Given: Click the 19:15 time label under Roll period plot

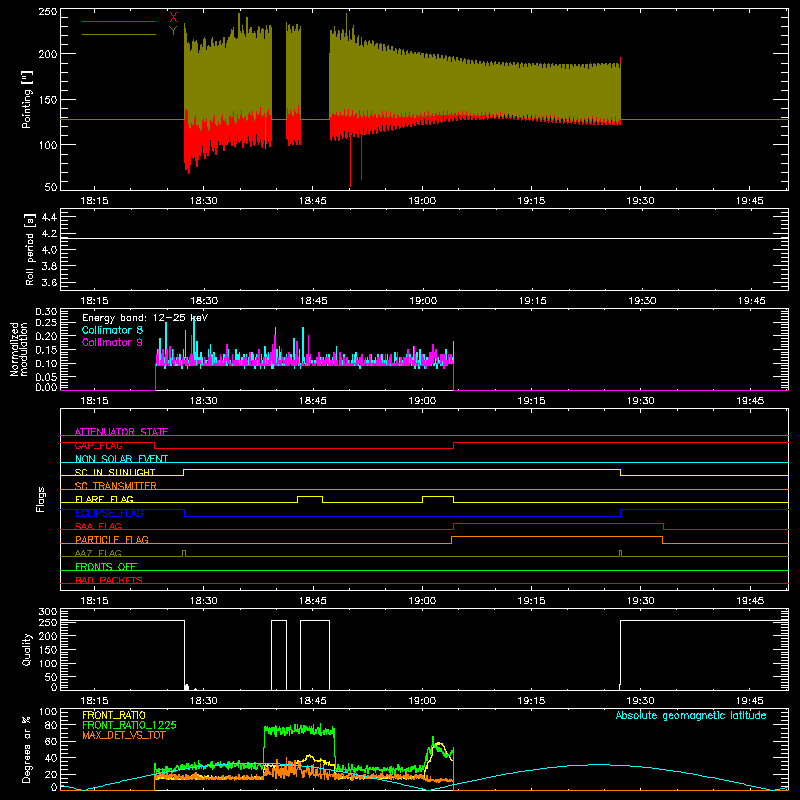Looking at the screenshot, I should tap(533, 301).
